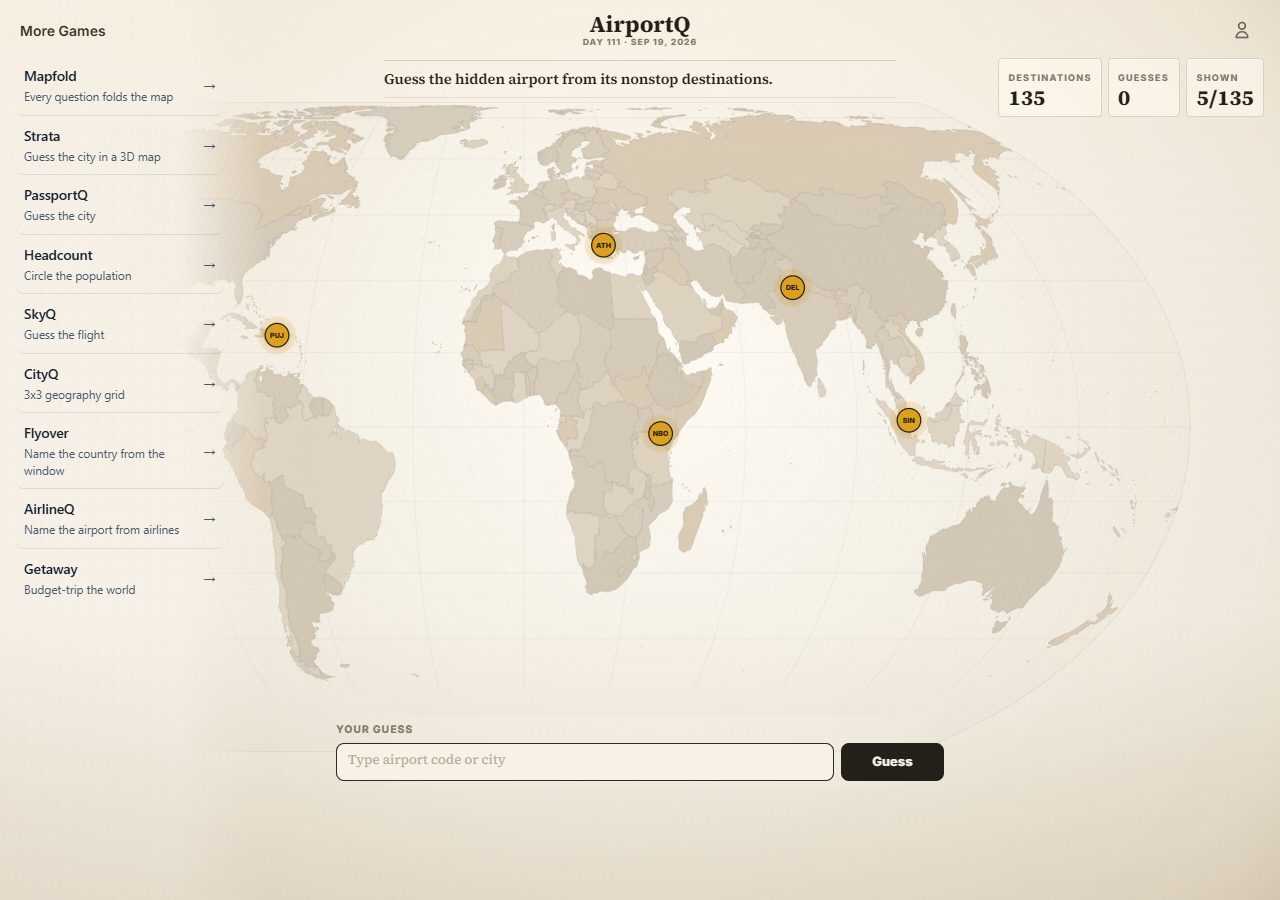Submit with the Guess button

(892, 762)
